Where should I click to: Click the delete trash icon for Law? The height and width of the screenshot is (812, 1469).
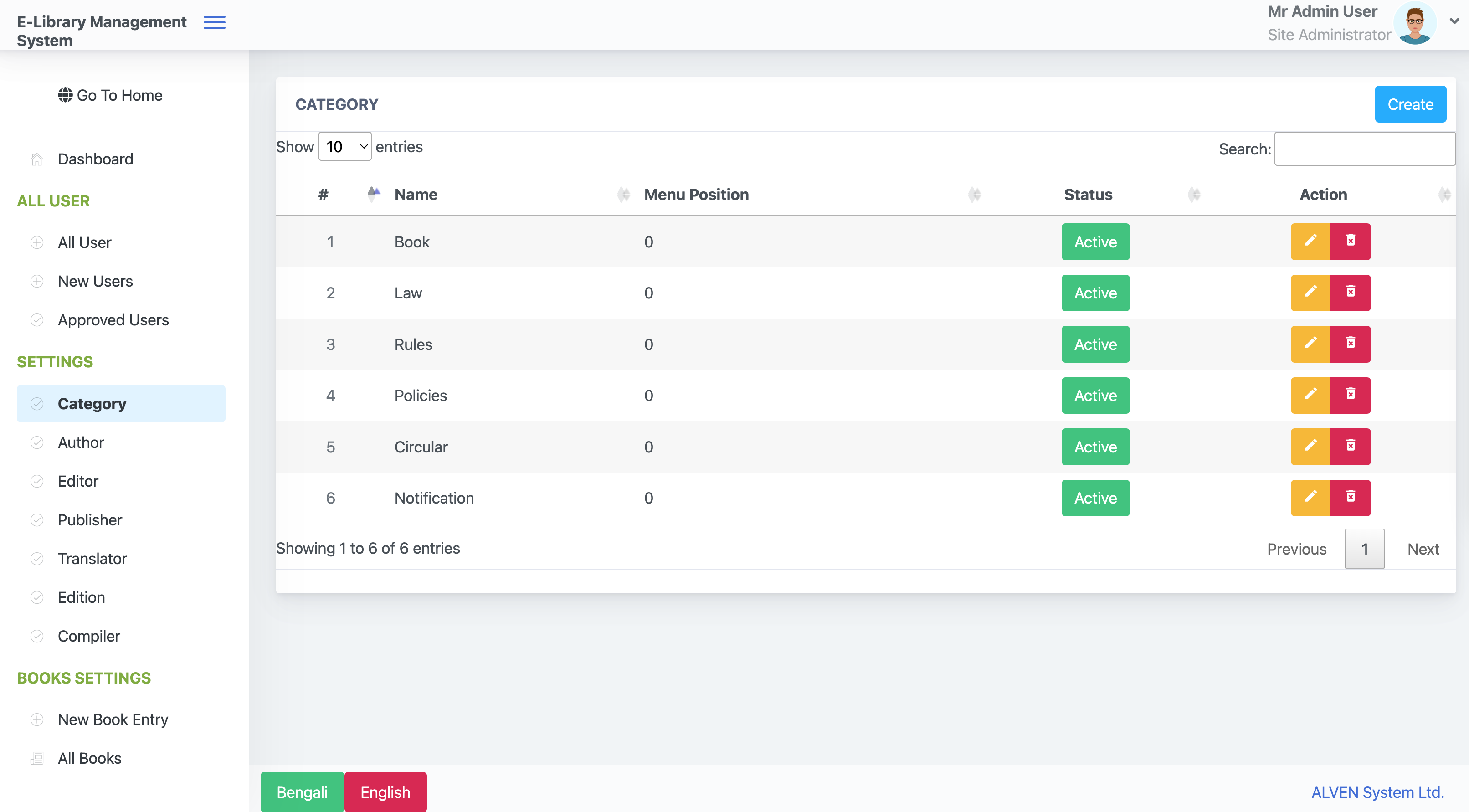coord(1351,293)
